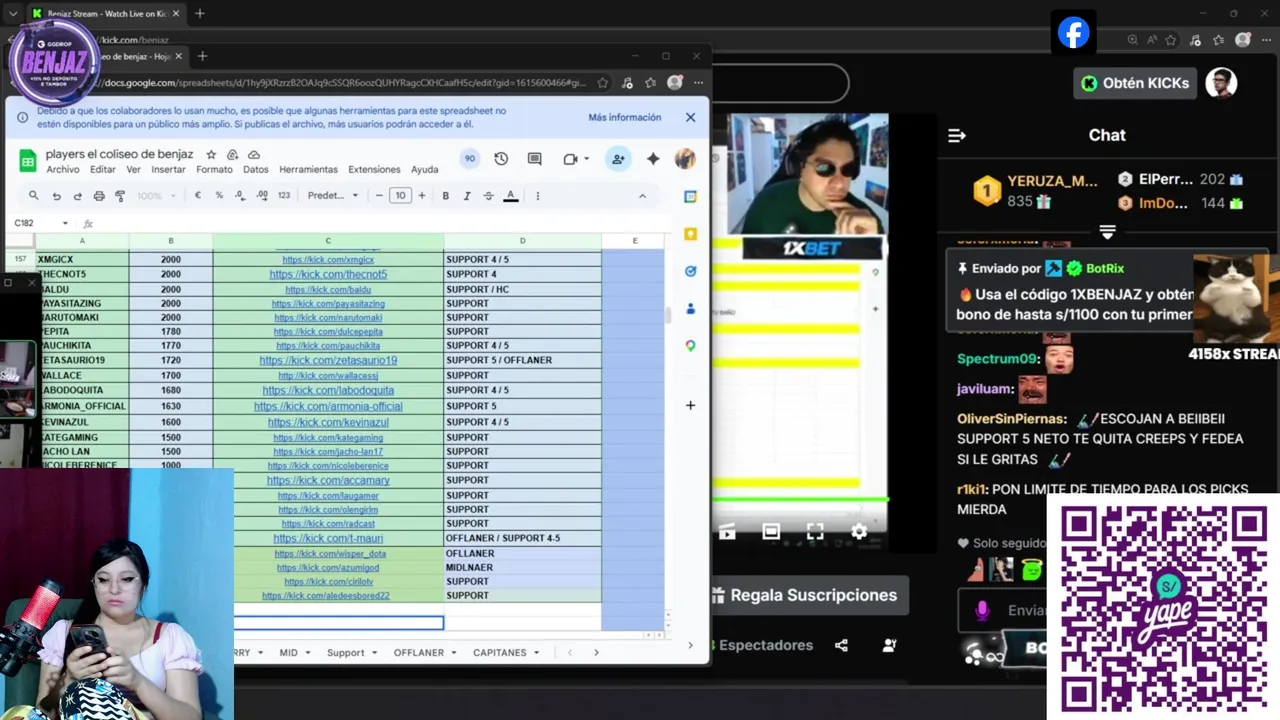Switch to the OFFLANER sheet tab
The height and width of the screenshot is (720, 1280).
pyautogui.click(x=418, y=652)
